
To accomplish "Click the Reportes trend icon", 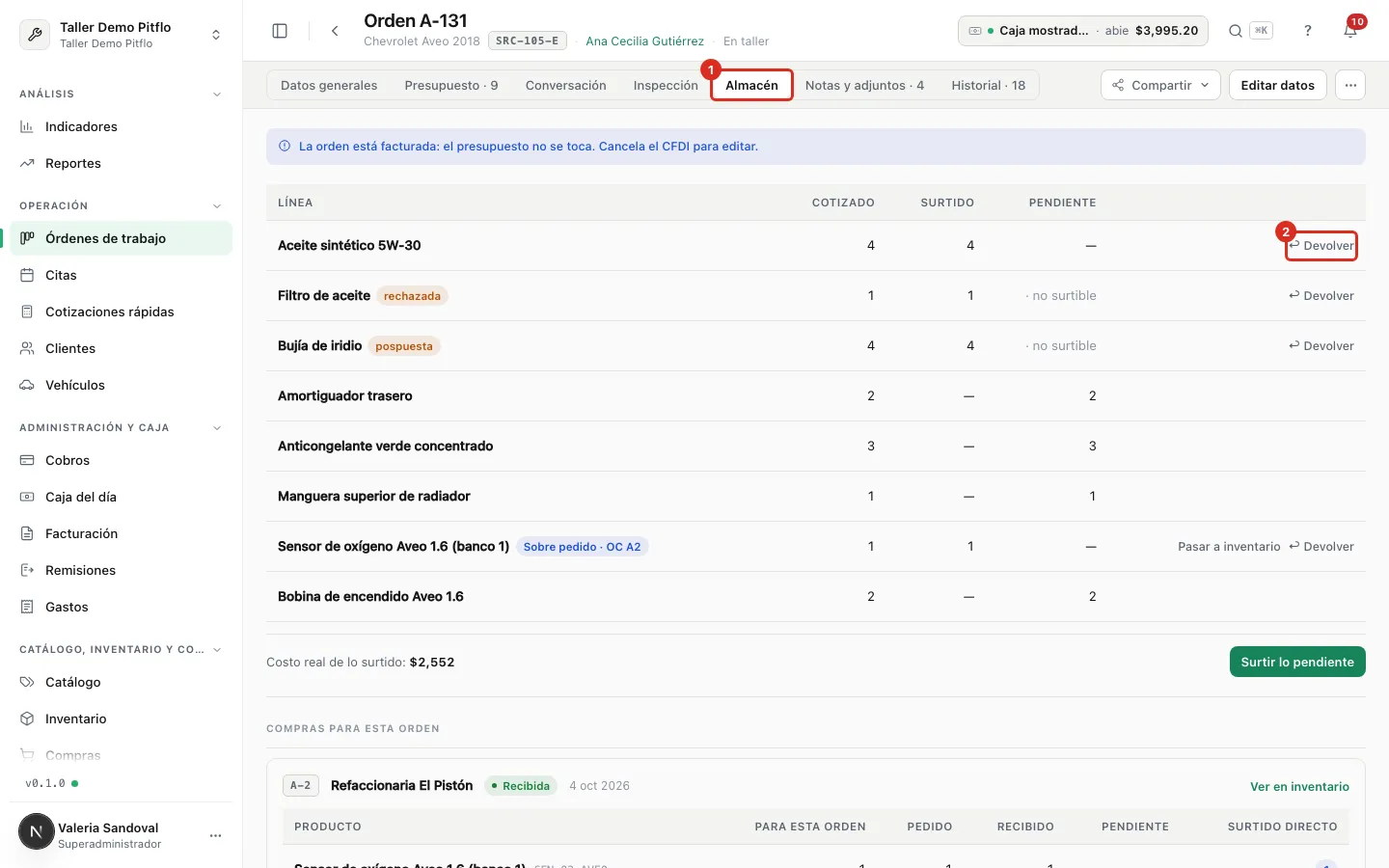I will click(27, 163).
